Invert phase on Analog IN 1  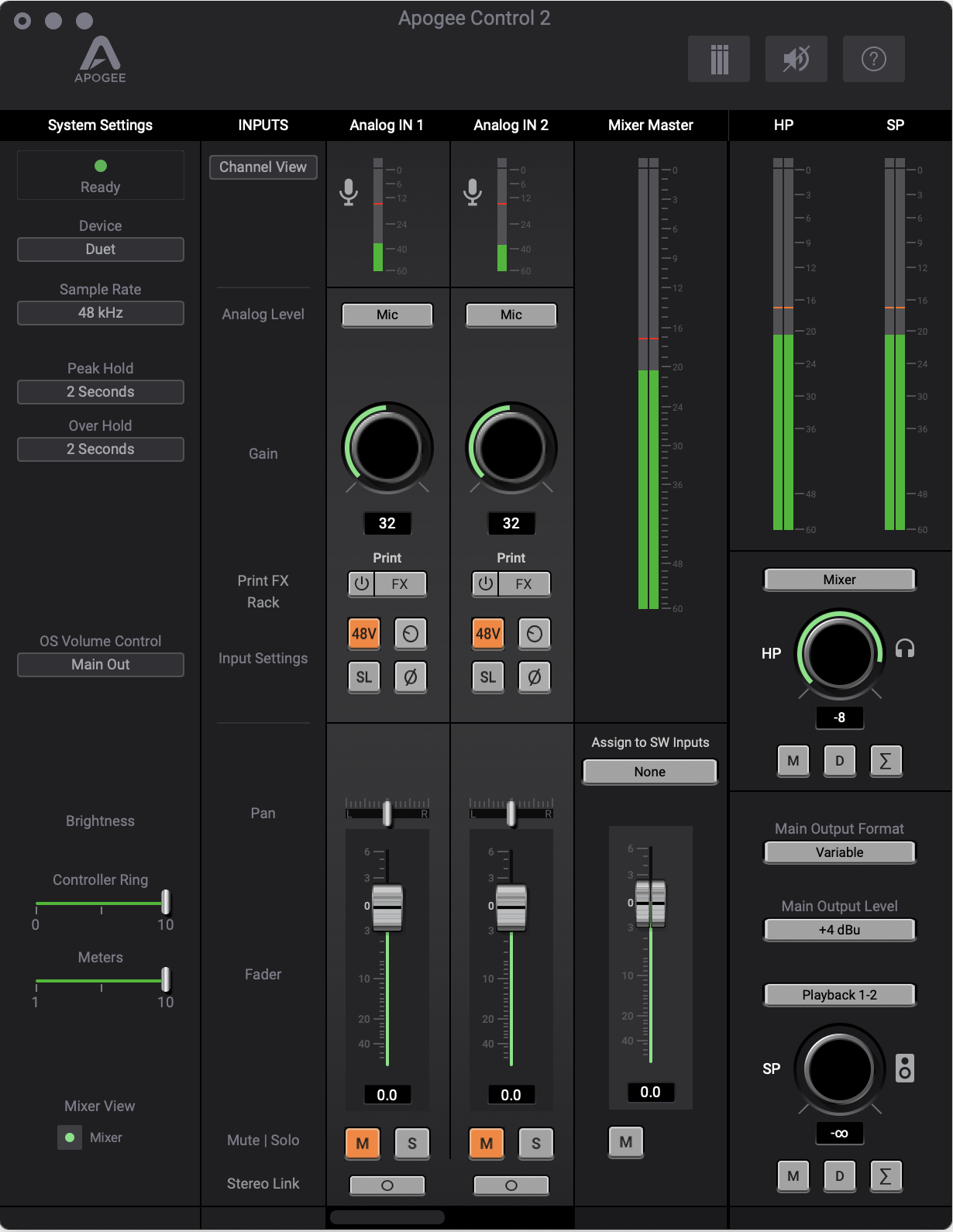411,677
